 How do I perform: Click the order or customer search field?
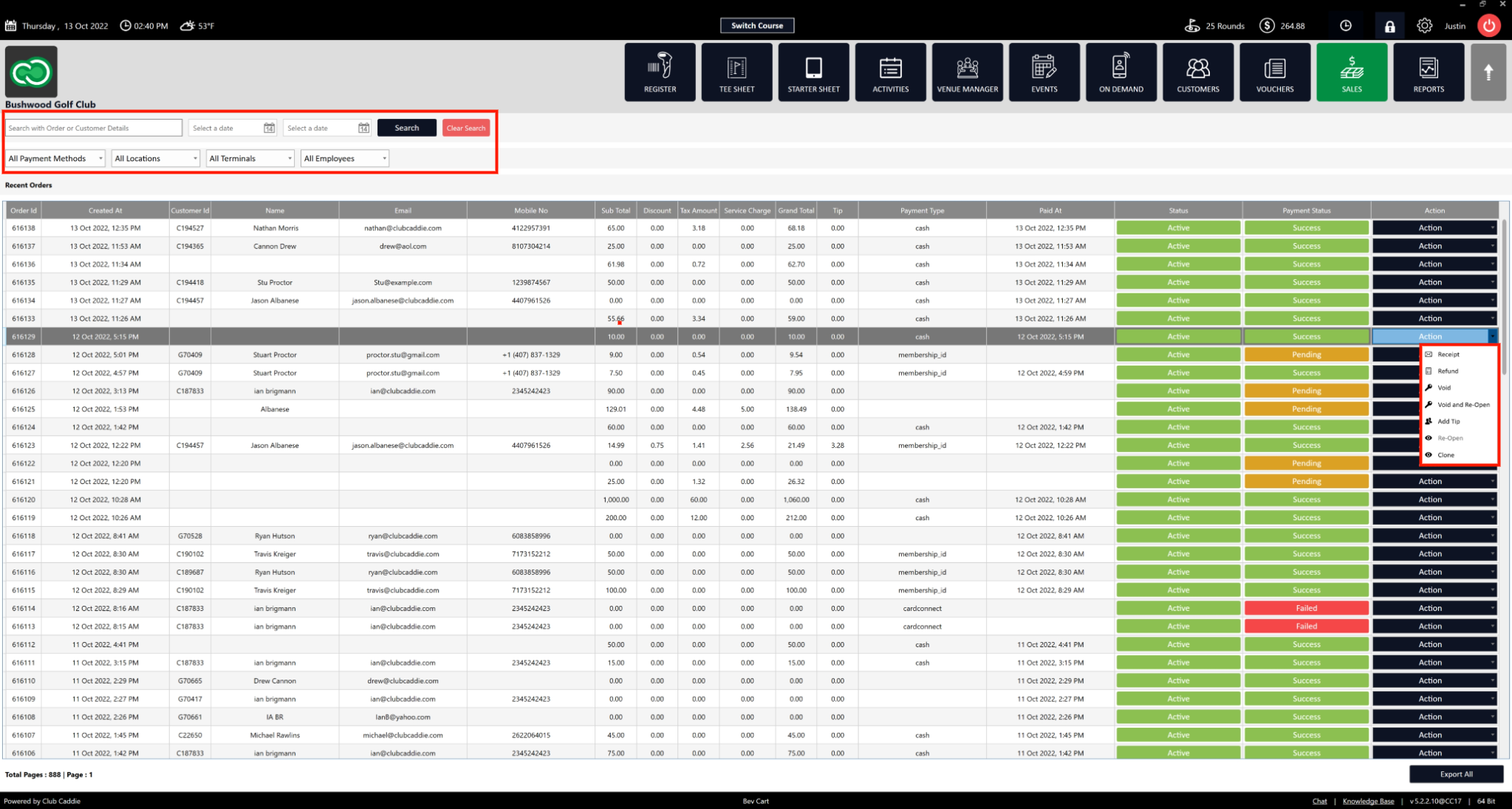(94, 128)
